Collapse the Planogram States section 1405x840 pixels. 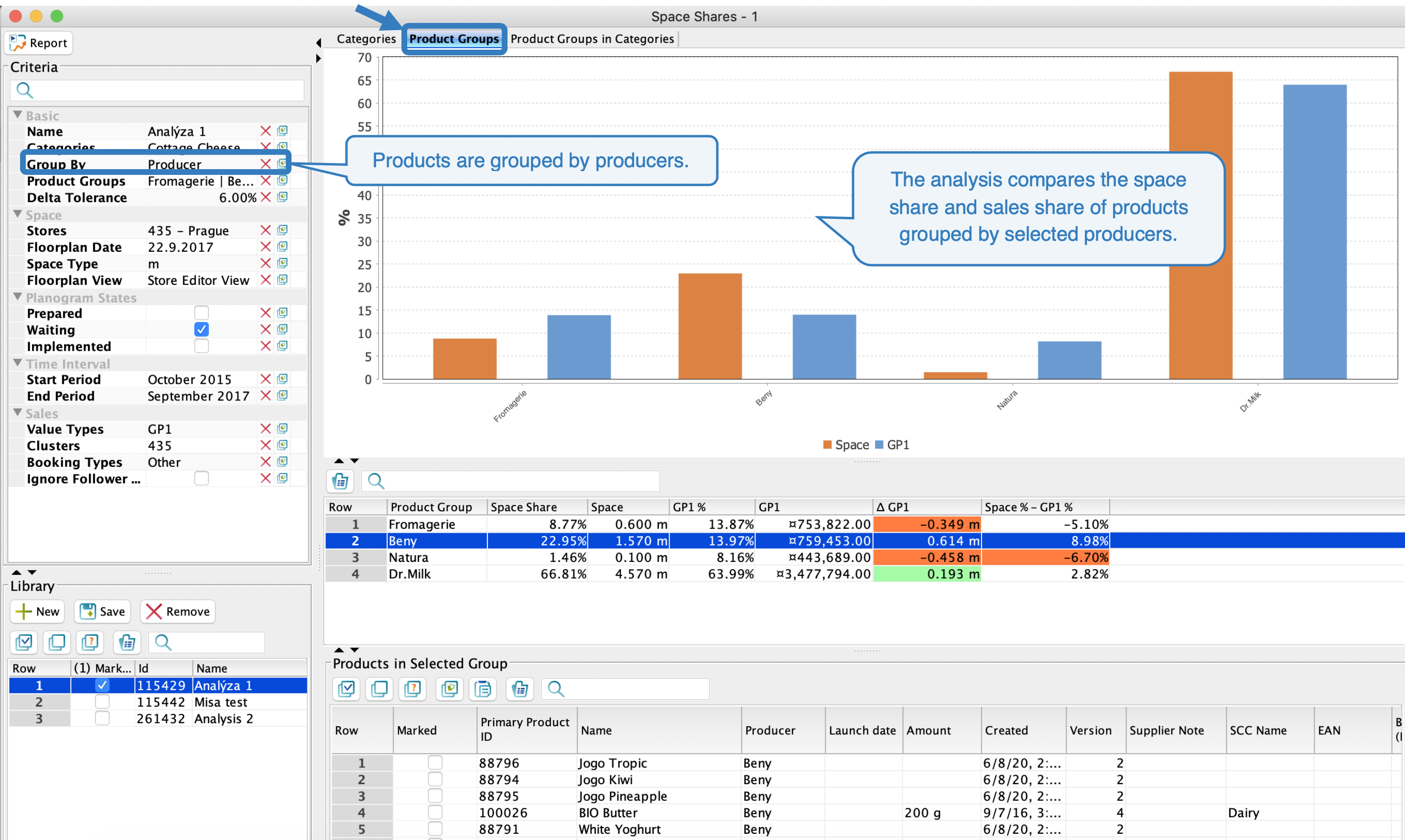(18, 297)
